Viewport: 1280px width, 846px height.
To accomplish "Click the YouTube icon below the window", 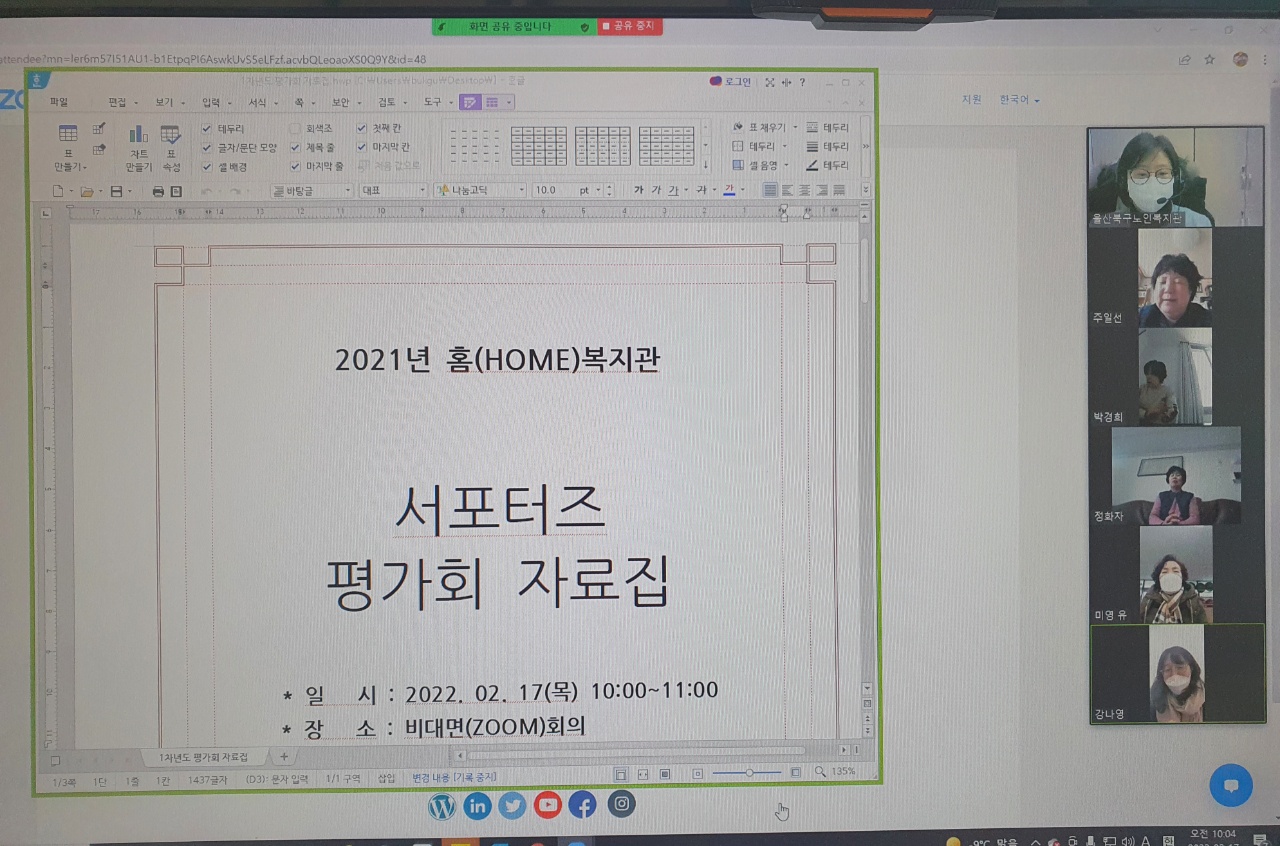I will 547,805.
